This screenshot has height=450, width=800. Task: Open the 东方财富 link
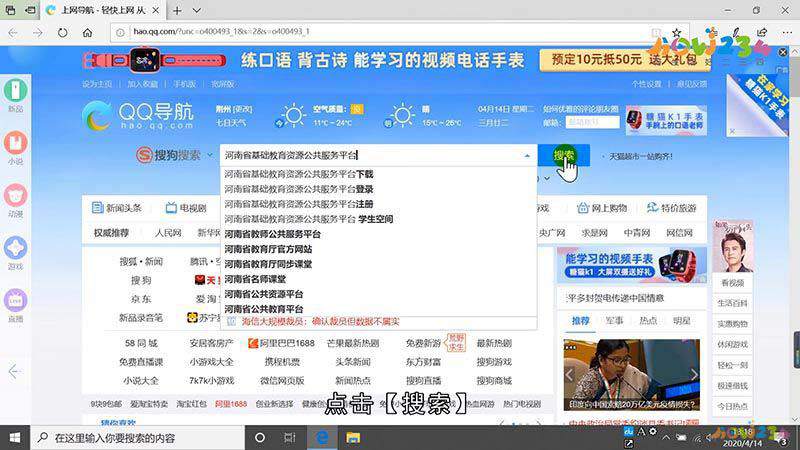423,362
